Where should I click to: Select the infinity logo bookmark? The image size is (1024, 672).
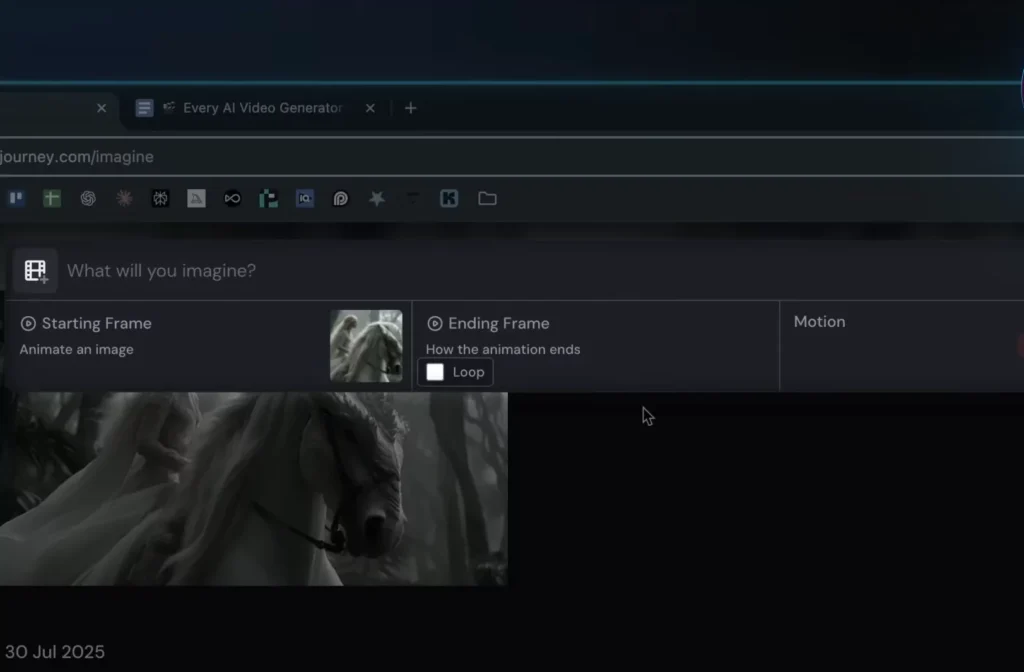[x=232, y=198]
